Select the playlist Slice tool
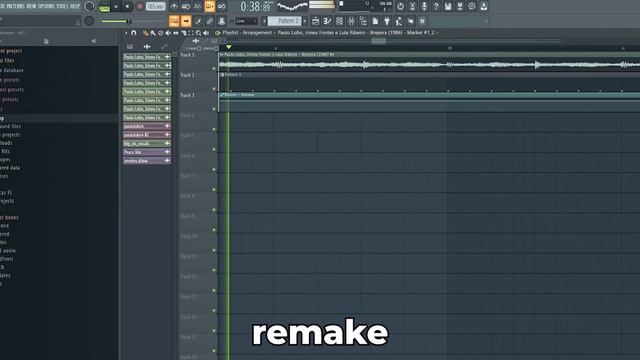640x360 pixels. tap(183, 33)
